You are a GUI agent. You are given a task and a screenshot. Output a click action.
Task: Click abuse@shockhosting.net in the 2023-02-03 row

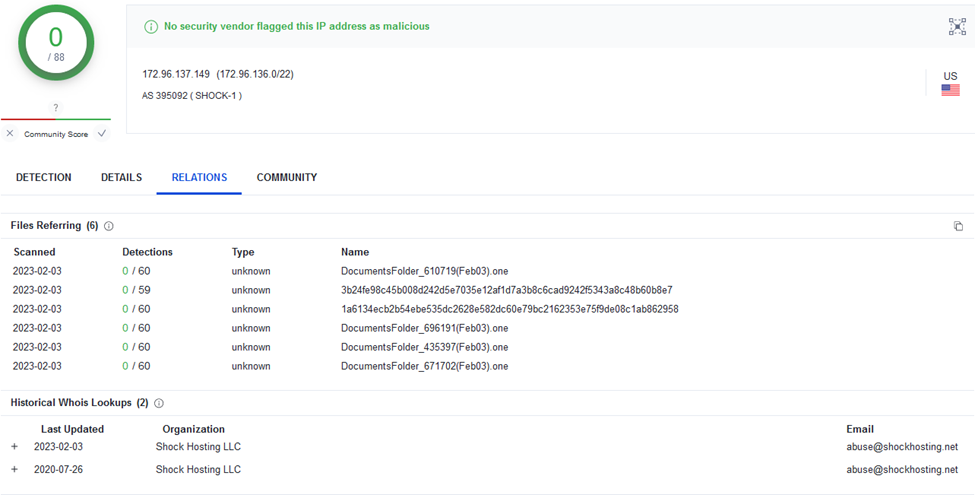(902, 446)
